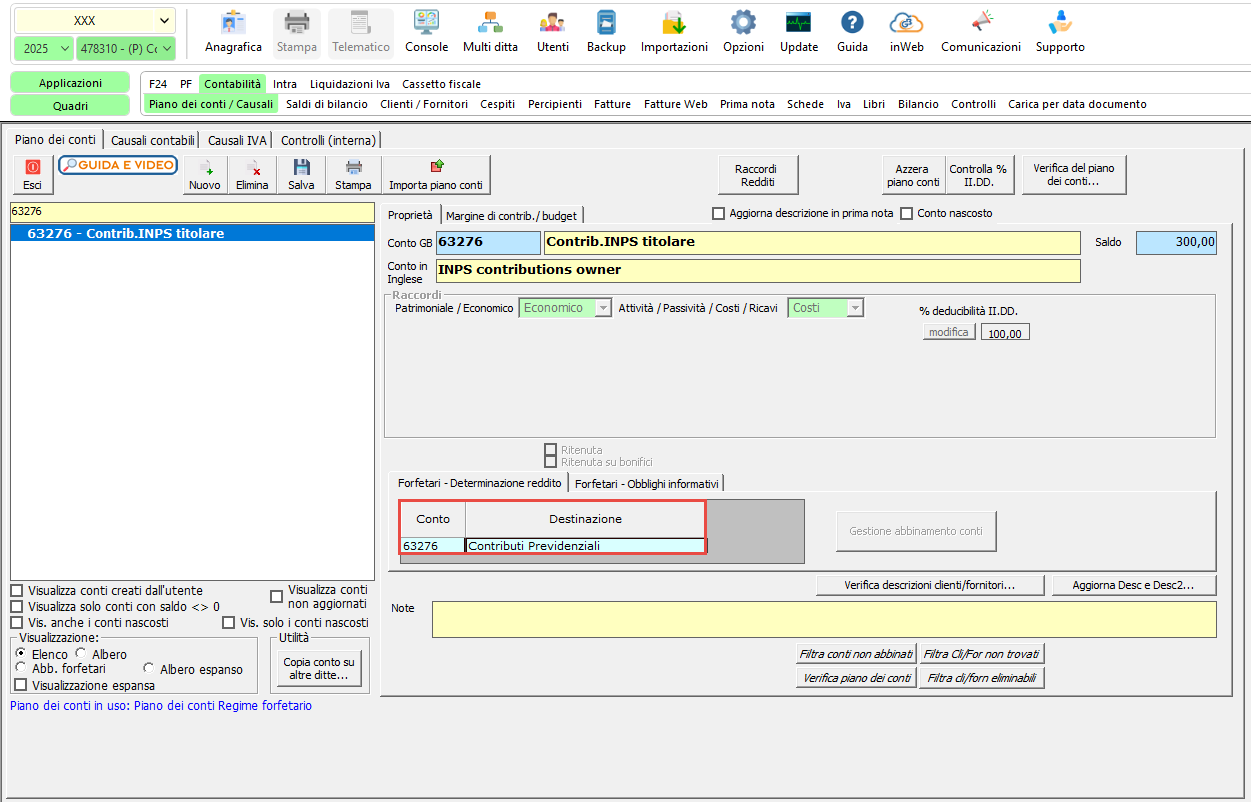Open the Prima nota menu item

(x=747, y=104)
